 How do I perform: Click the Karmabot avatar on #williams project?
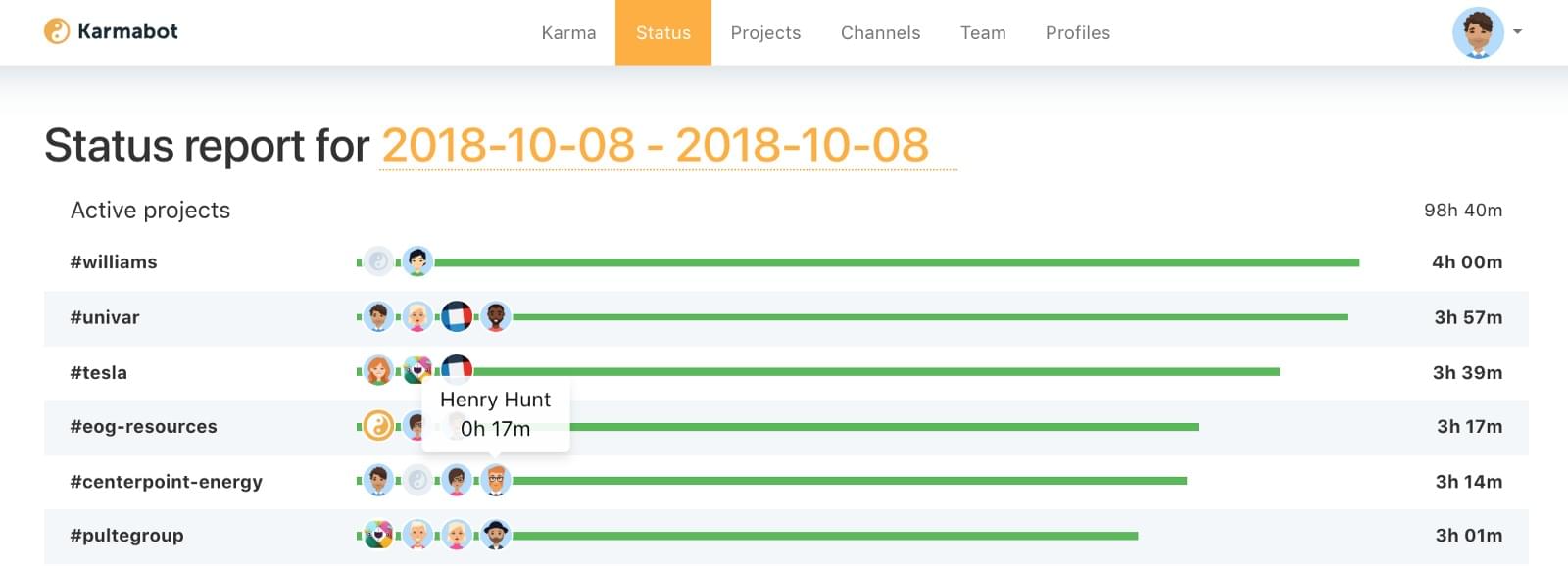377,261
